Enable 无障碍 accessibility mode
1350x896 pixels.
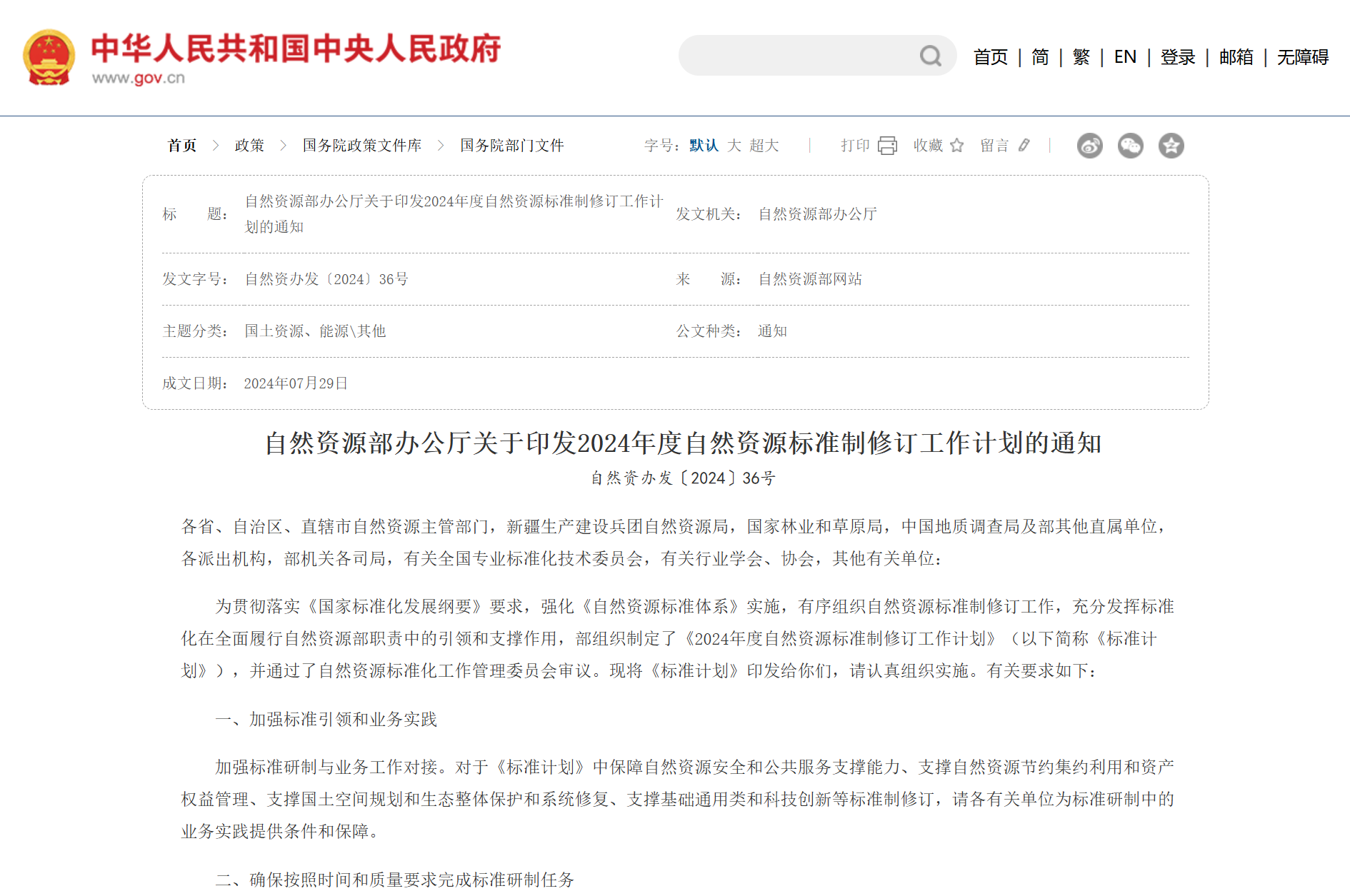pyautogui.click(x=1301, y=56)
